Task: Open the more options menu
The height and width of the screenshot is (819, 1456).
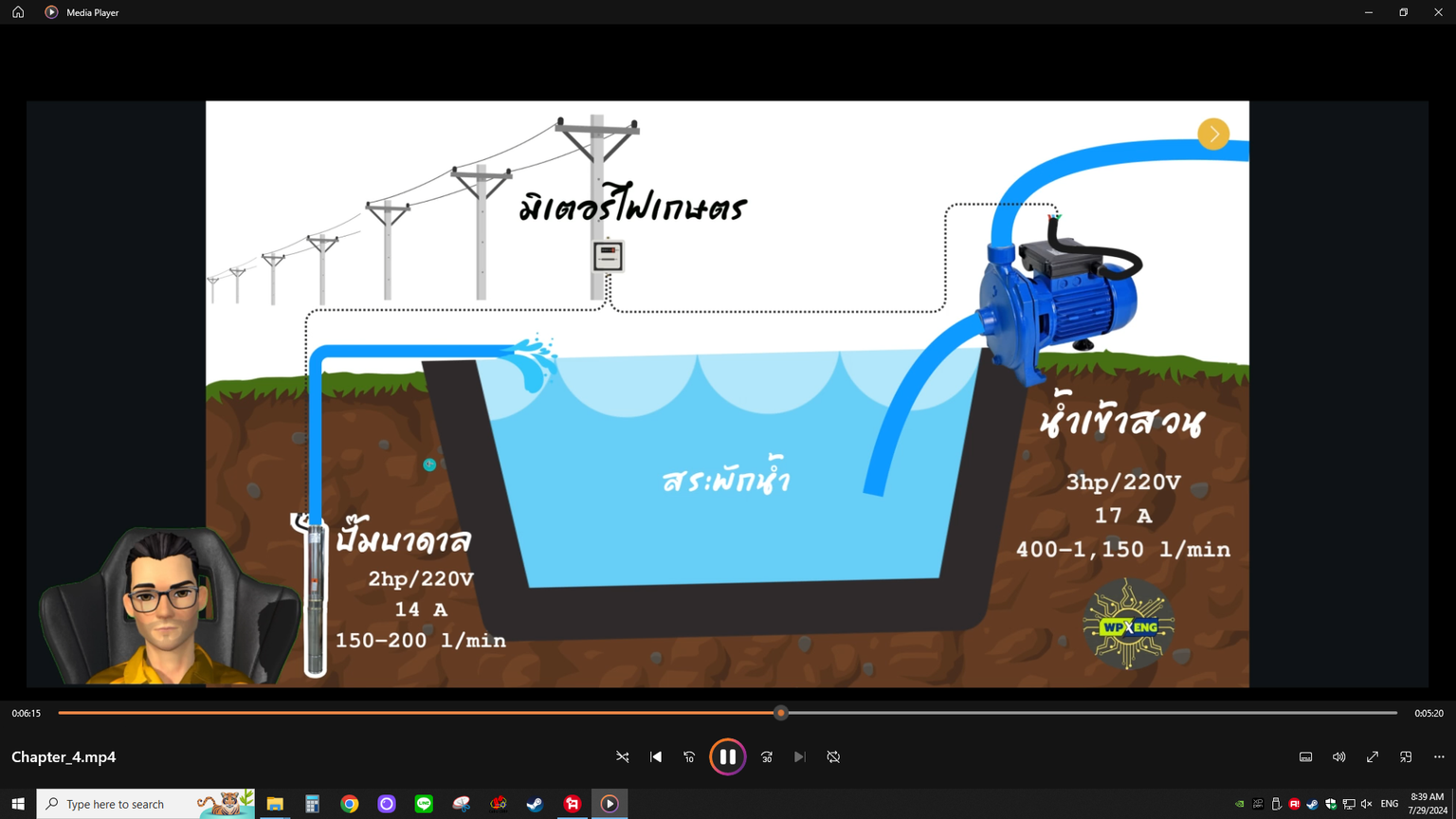Action: tap(1439, 756)
